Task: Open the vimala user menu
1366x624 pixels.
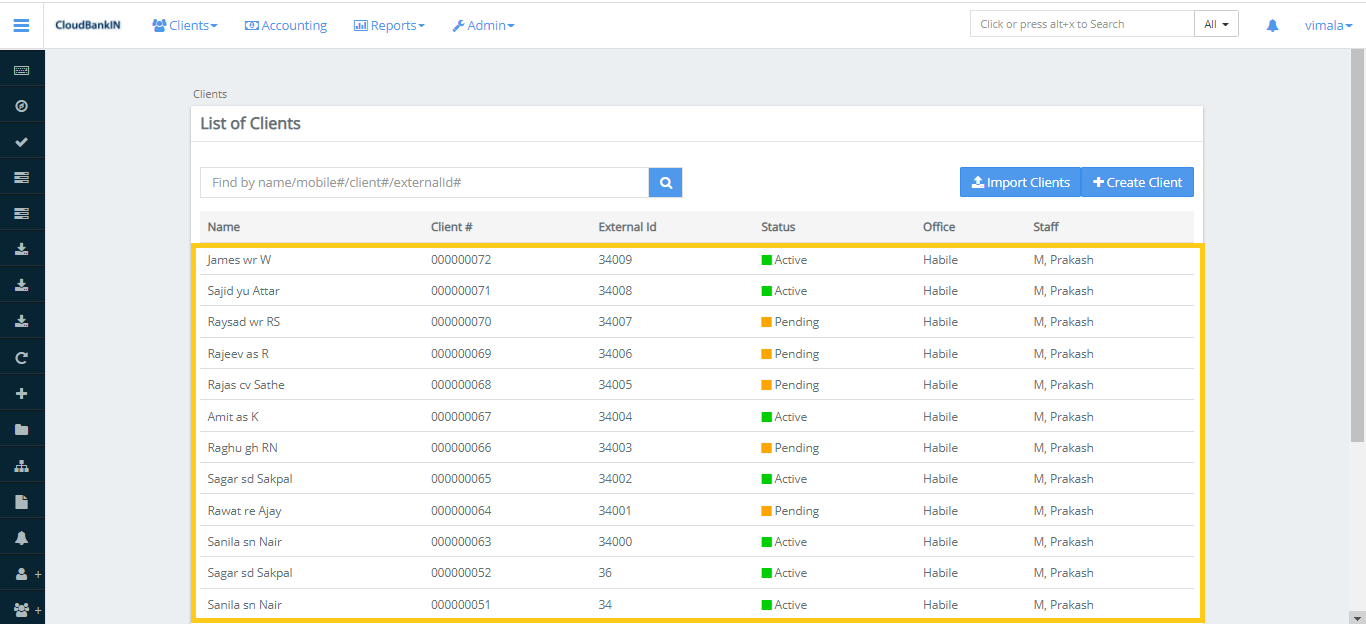Action: click(x=1328, y=25)
